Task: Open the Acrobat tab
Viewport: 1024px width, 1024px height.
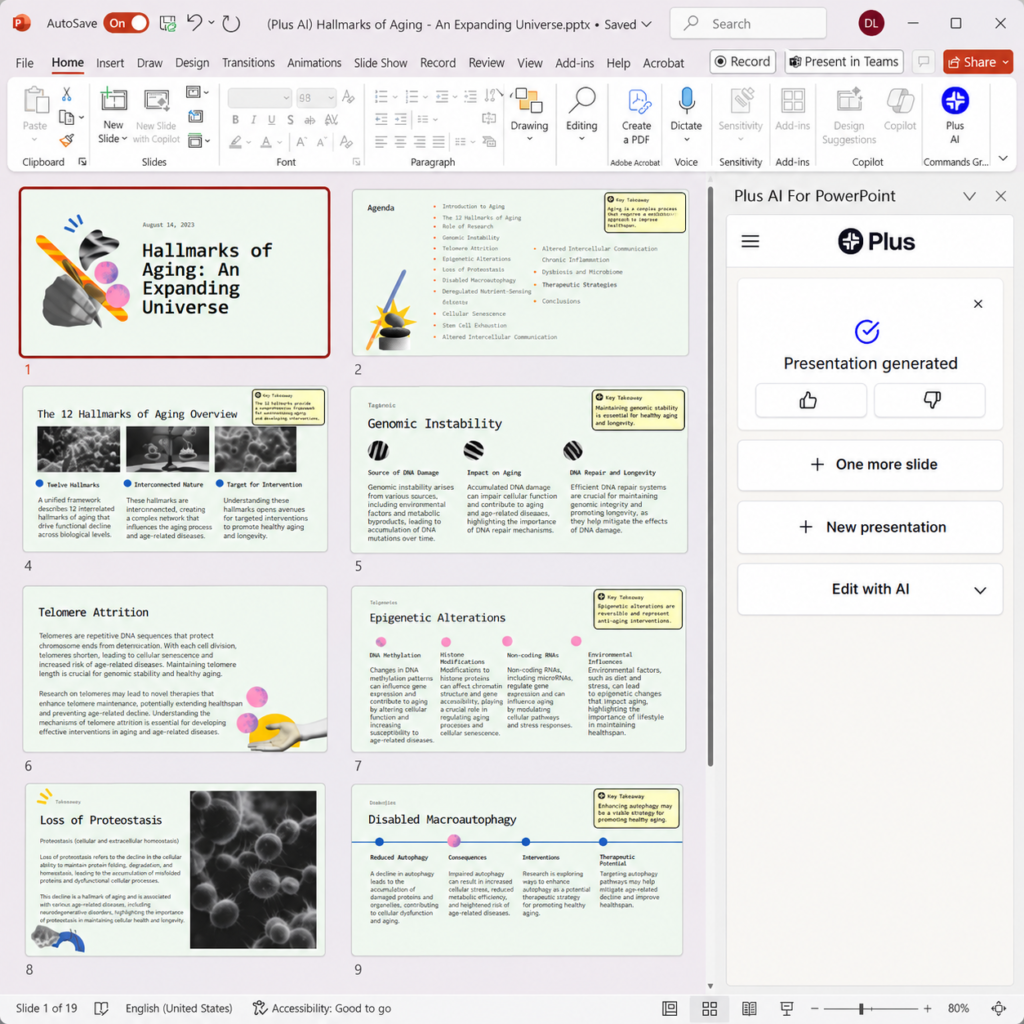Action: pyautogui.click(x=663, y=63)
